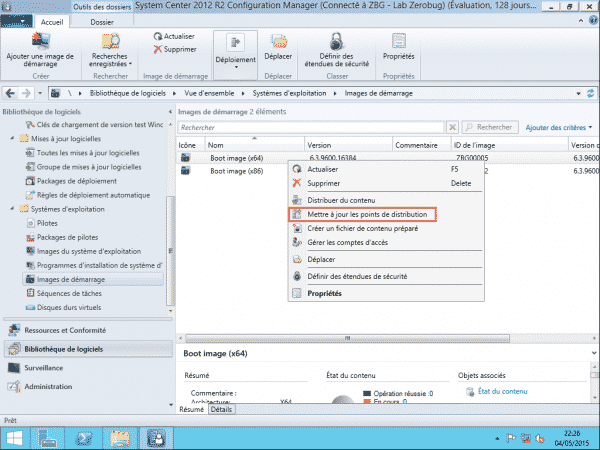Screen dimensions: 600x450
Task: Open Ressources et Conformité workspace
Action: [x=88, y=330]
